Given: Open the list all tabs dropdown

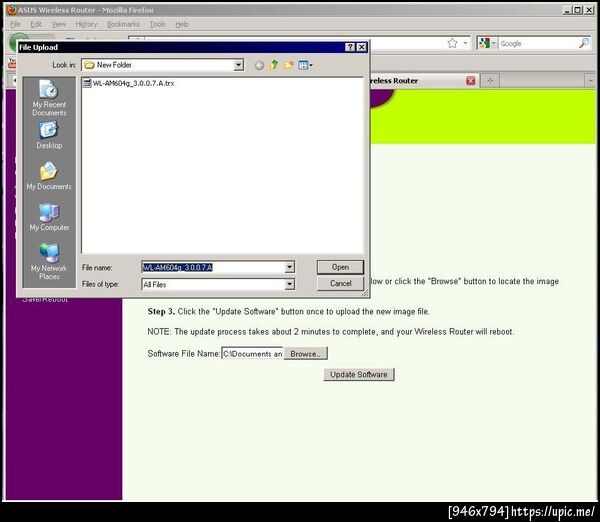Looking at the screenshot, I should [x=590, y=80].
